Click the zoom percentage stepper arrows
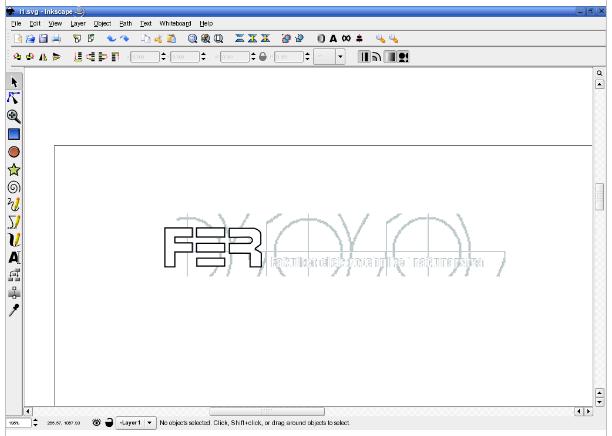This screenshot has height=436, width=612. click(x=36, y=423)
